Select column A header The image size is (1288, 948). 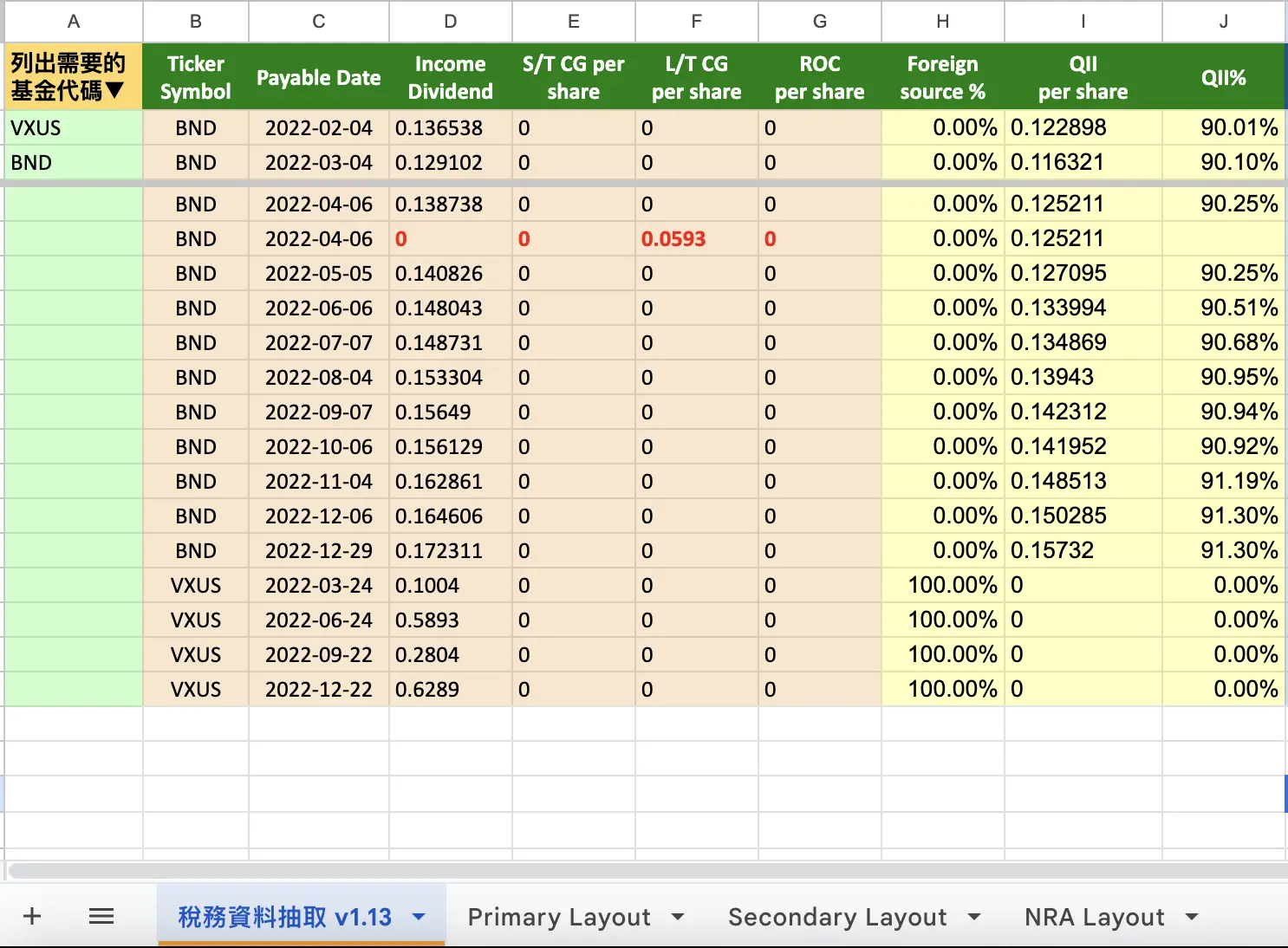pyautogui.click(x=74, y=22)
